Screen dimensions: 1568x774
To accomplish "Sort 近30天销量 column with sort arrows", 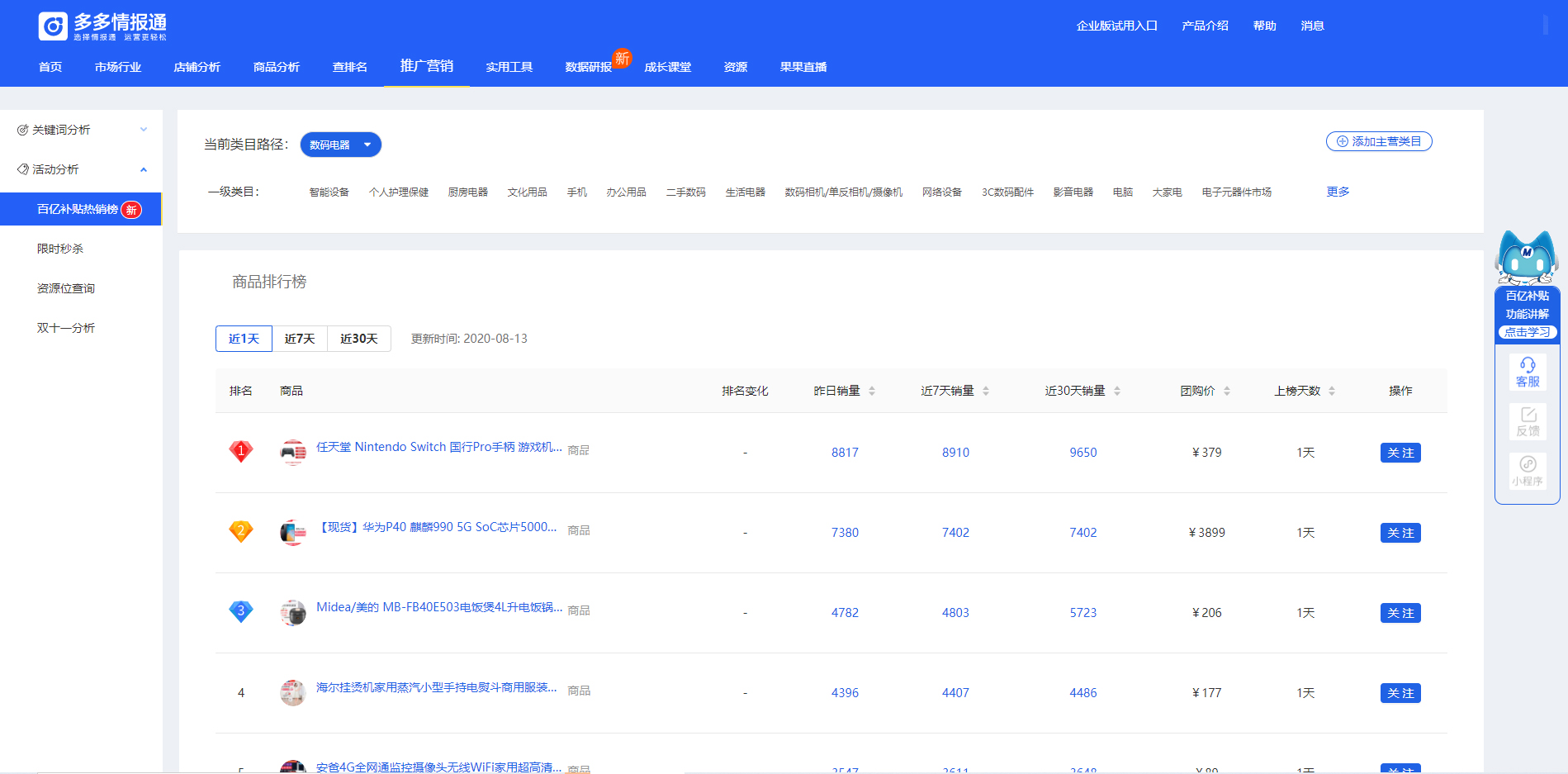I will point(1117,391).
